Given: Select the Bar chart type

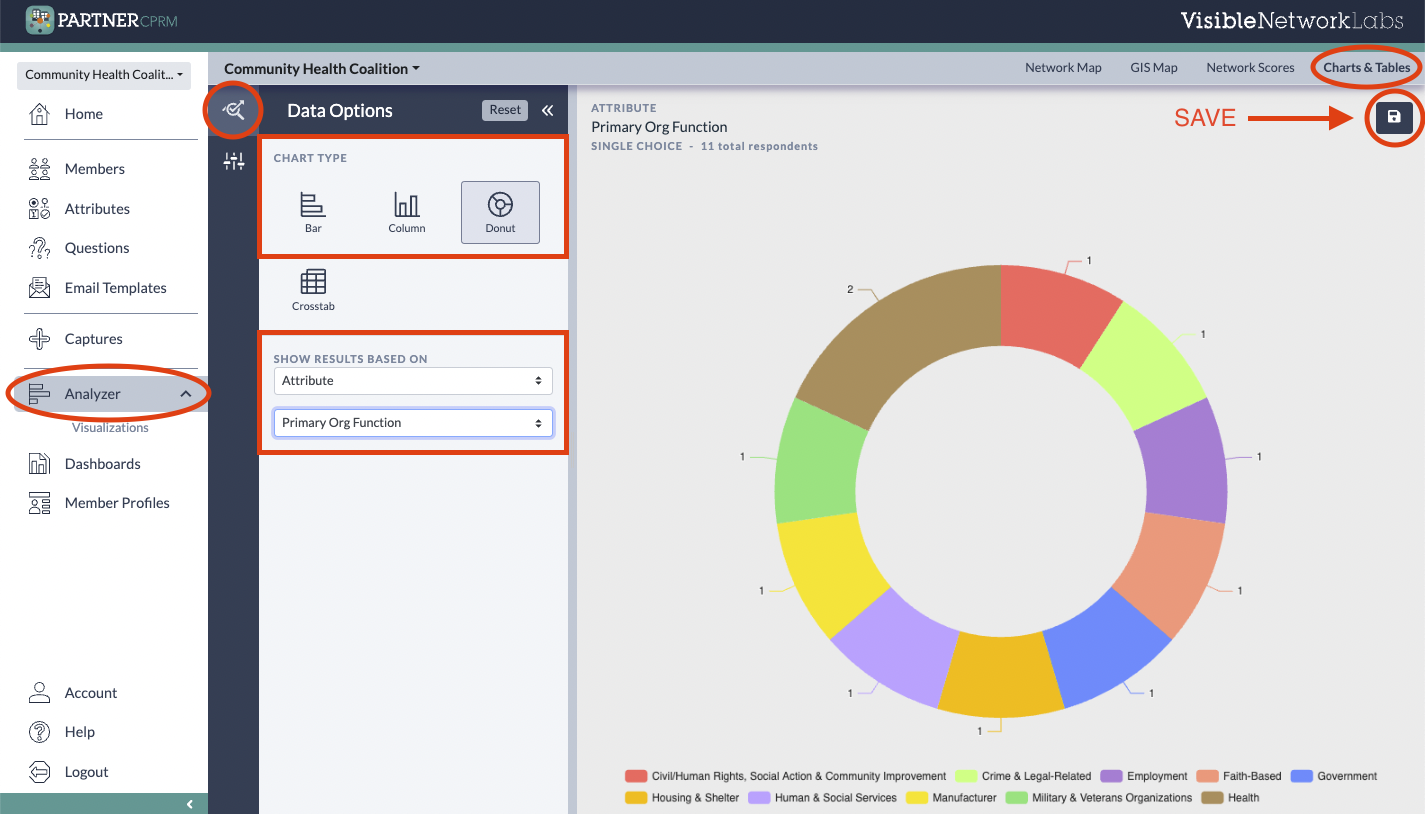Looking at the screenshot, I should [313, 212].
